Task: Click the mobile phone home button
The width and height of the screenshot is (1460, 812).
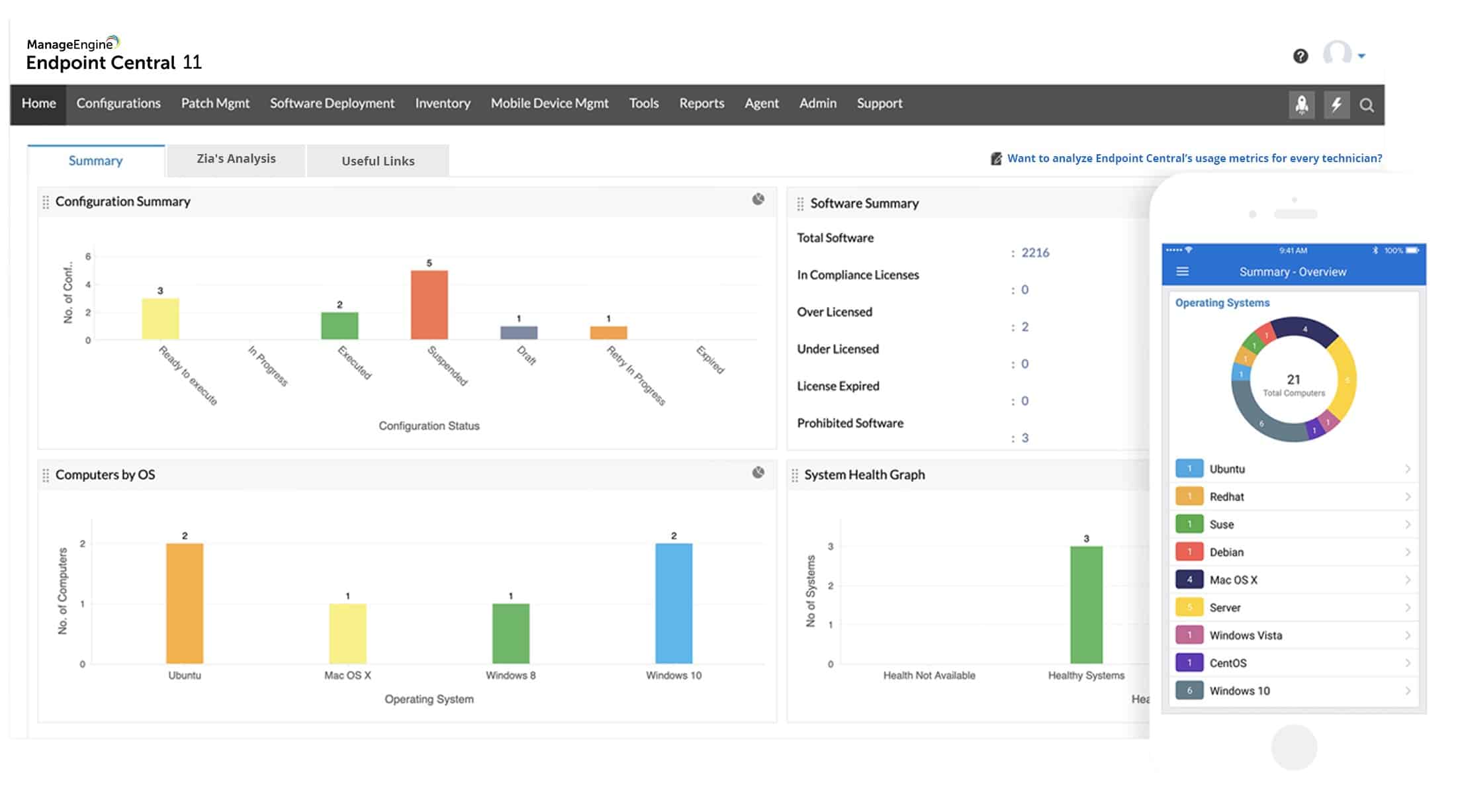Action: click(1294, 747)
